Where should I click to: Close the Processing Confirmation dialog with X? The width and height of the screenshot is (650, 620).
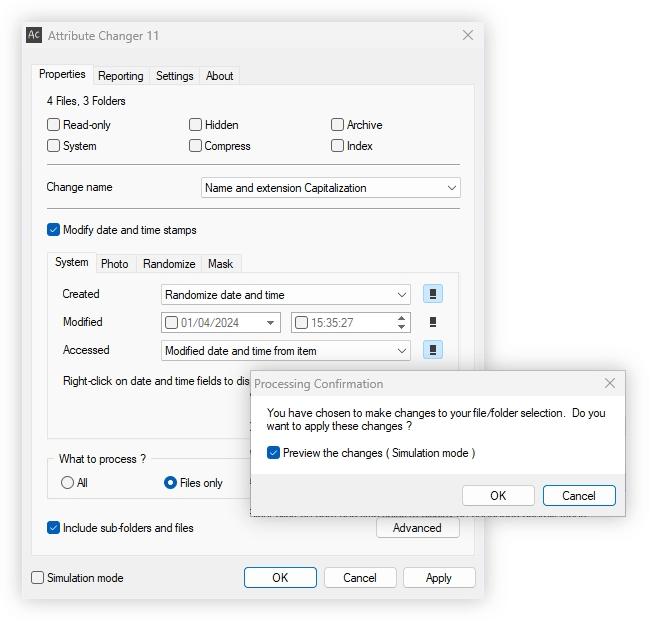coord(610,383)
